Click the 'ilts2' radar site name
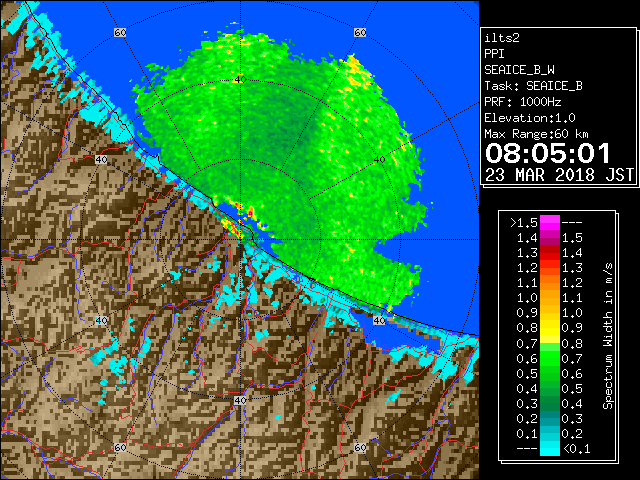Image resolution: width=640 pixels, height=480 pixels. coord(502,38)
